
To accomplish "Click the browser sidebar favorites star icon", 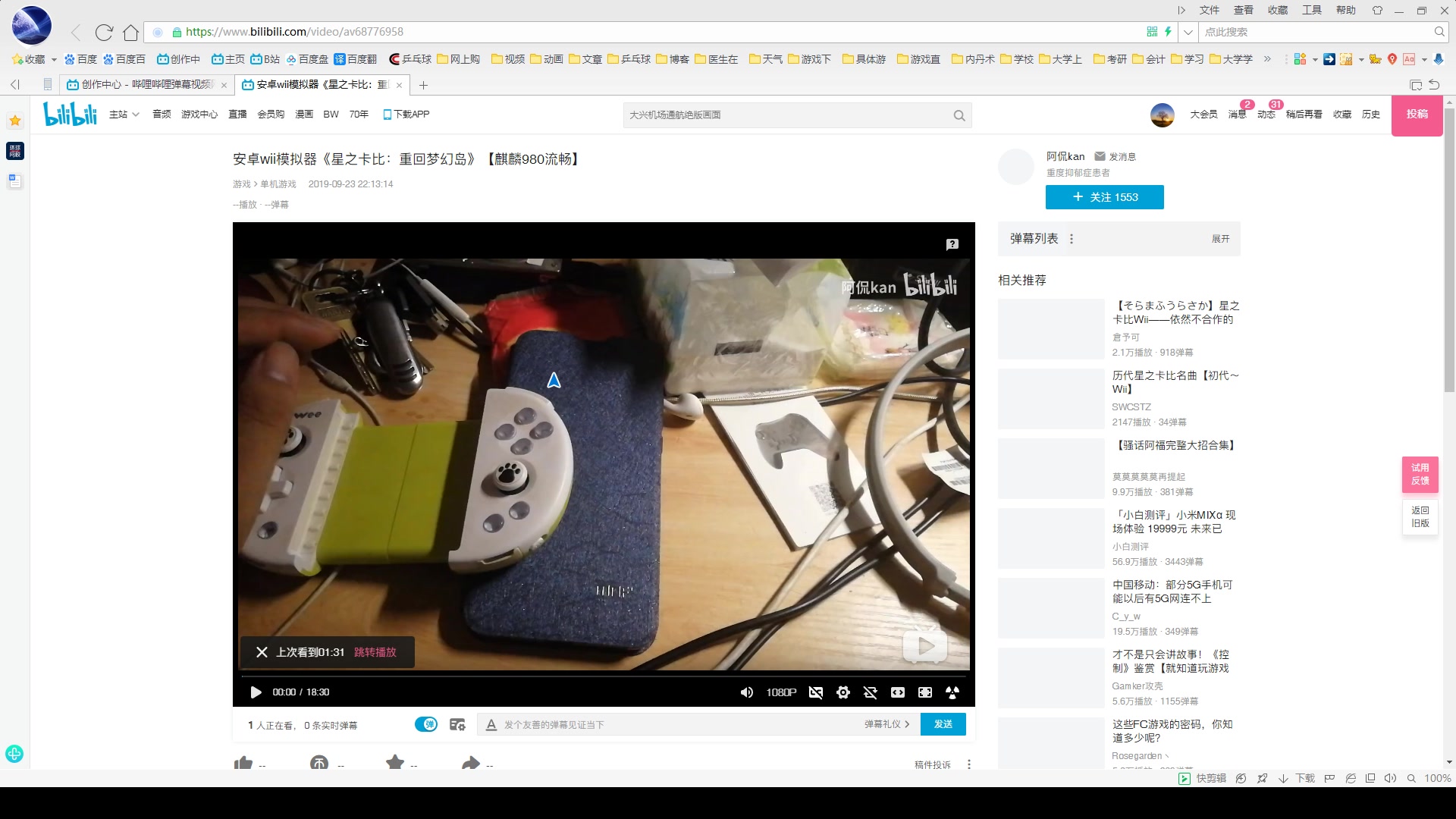I will pos(15,121).
